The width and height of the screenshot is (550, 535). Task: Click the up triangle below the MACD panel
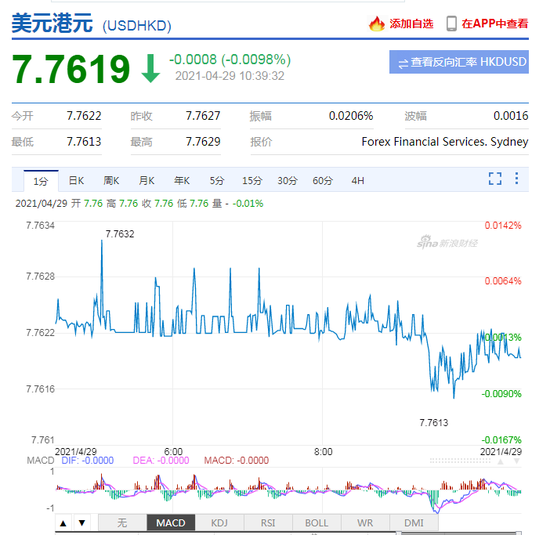(x=63, y=523)
